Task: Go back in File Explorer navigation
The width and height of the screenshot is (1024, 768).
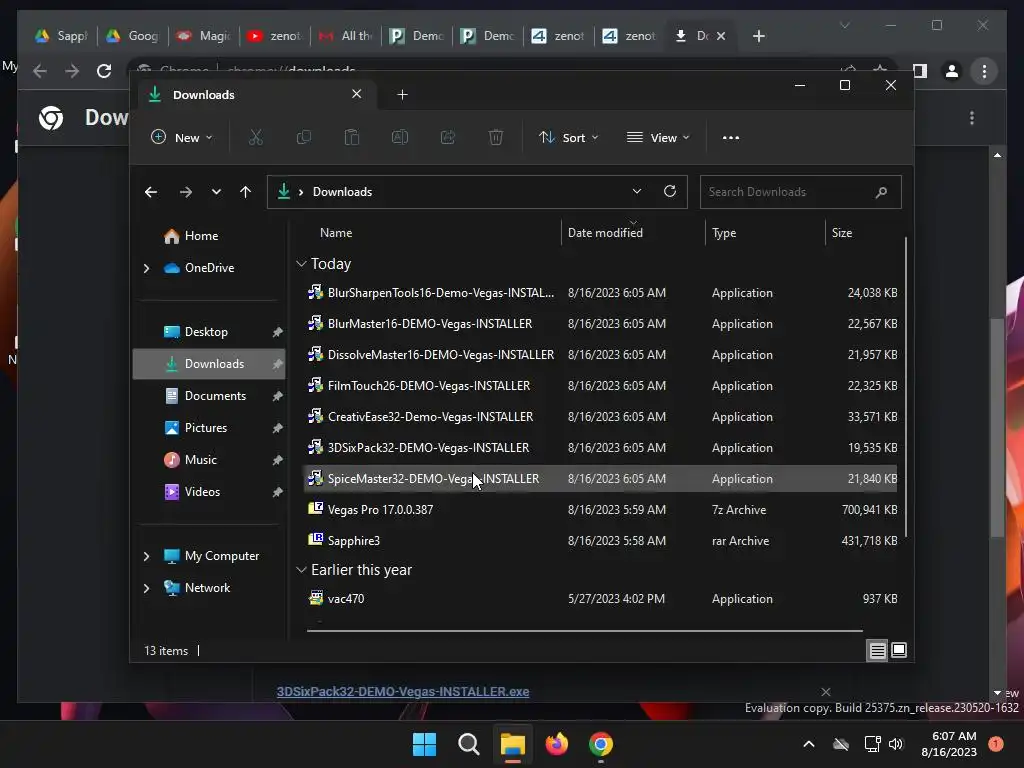Action: pos(151,192)
